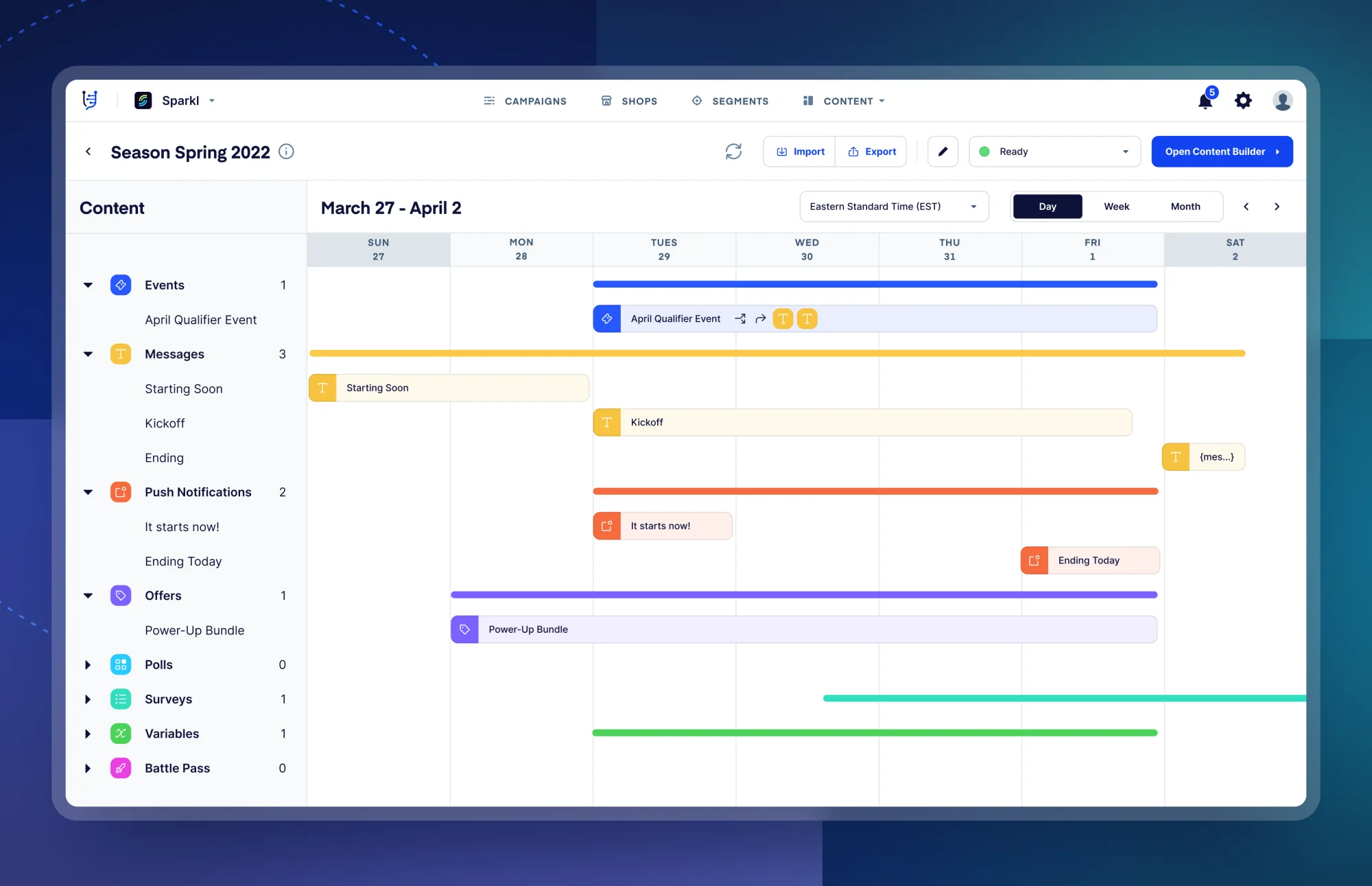
Task: Click the Events category icon in sidebar
Action: [x=121, y=285]
